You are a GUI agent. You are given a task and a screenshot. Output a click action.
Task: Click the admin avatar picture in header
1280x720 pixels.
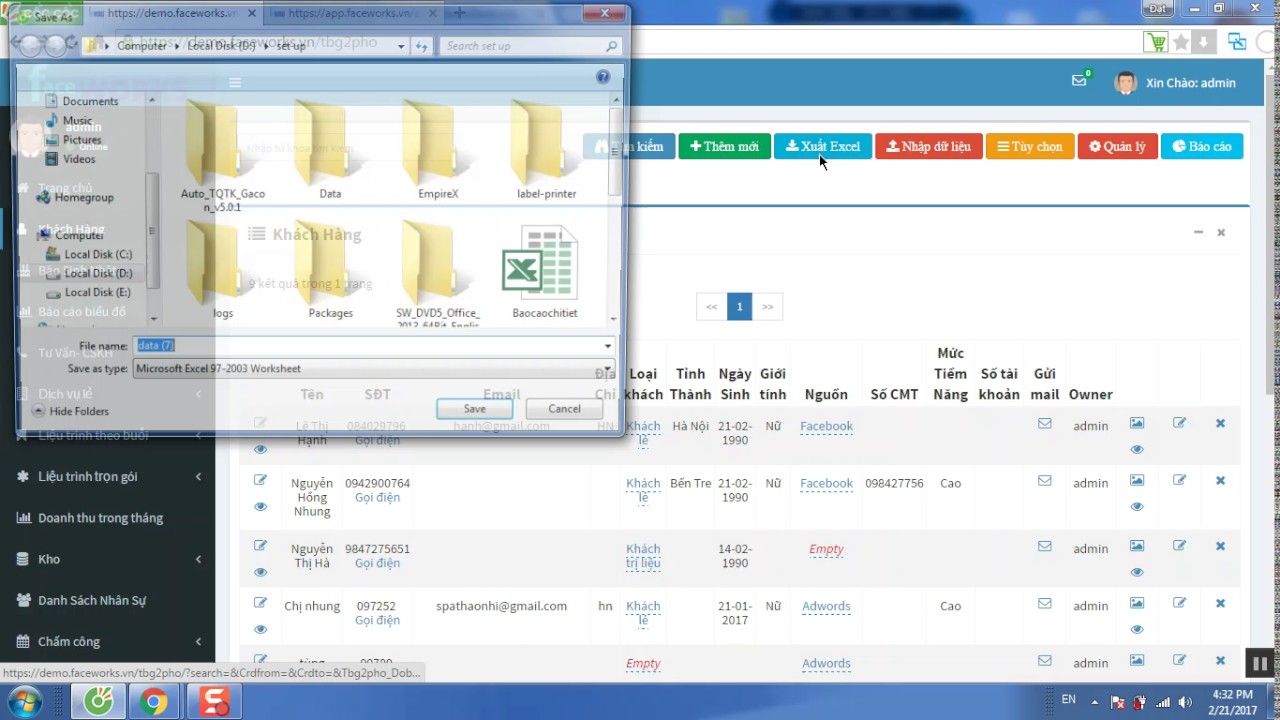1126,83
